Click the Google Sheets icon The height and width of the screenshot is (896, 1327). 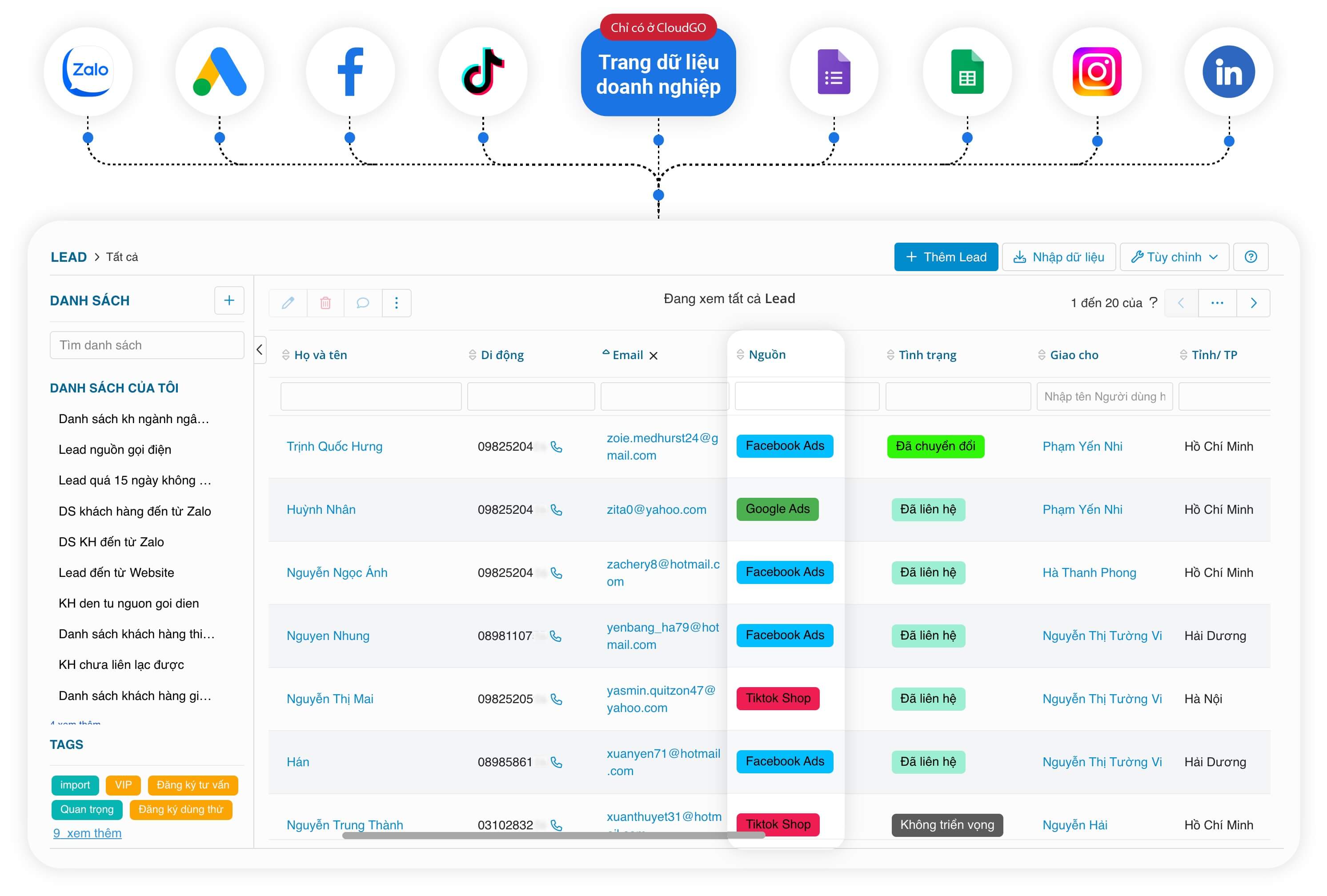[965, 70]
